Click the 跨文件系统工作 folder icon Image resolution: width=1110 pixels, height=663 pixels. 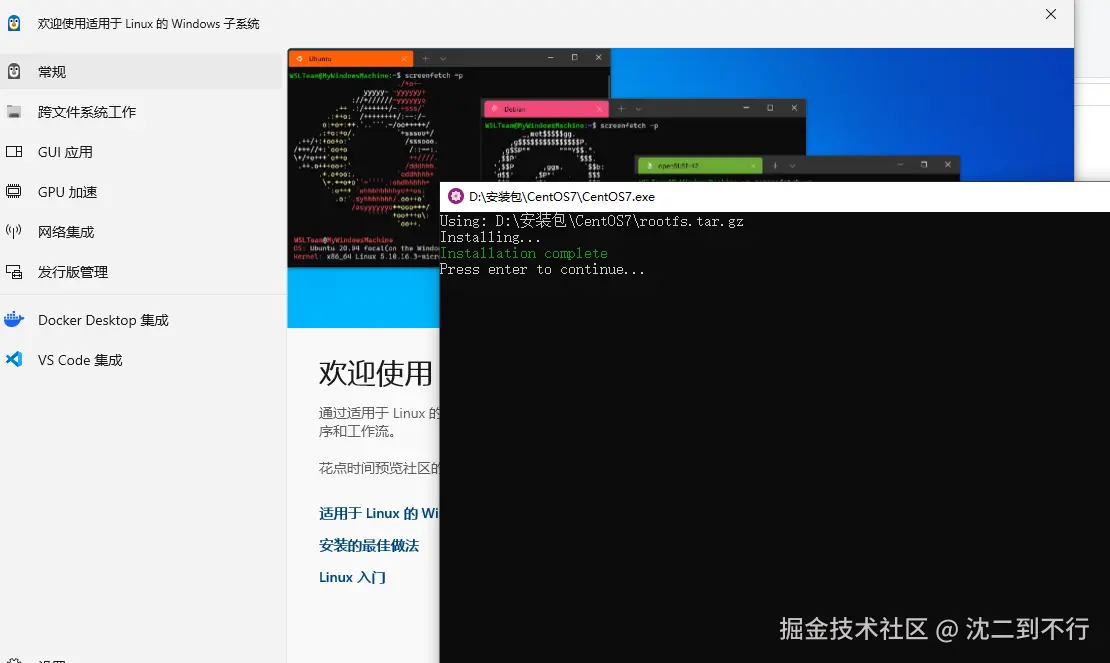point(13,112)
